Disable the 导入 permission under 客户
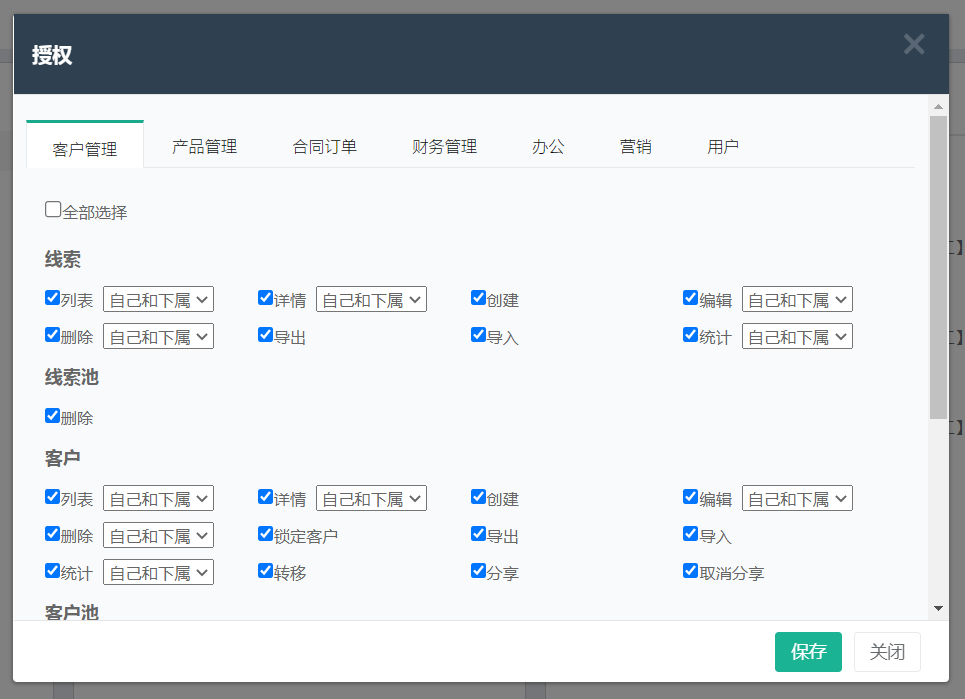The image size is (965, 699). pos(691,533)
